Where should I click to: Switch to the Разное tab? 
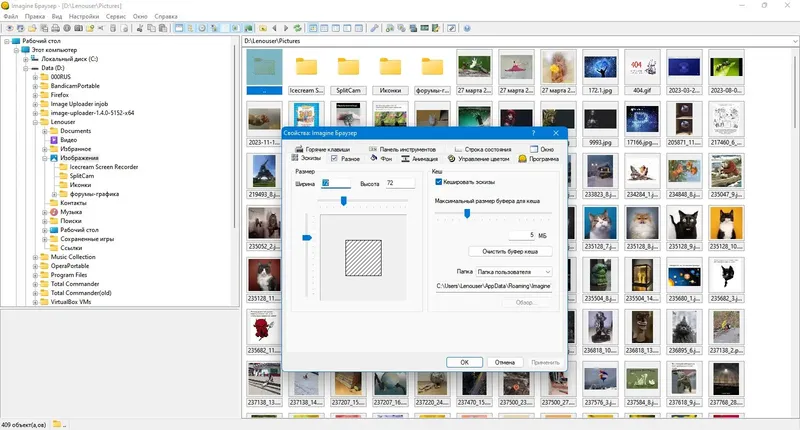tap(345, 159)
